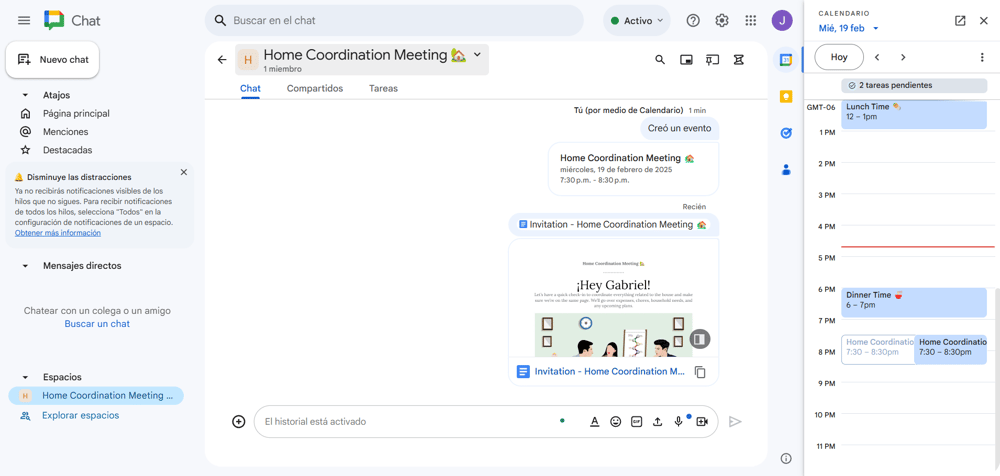The image size is (1000, 476).
Task: Click the 2 tareas pendientes chip
Action: point(914,85)
